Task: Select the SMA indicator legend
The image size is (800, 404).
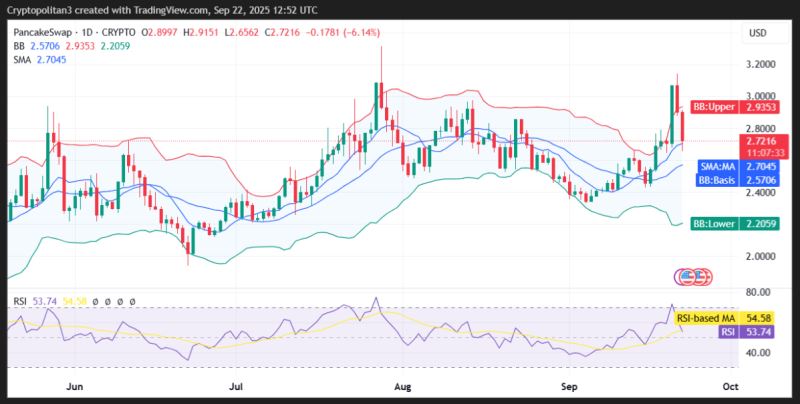Action: pyautogui.click(x=39, y=60)
